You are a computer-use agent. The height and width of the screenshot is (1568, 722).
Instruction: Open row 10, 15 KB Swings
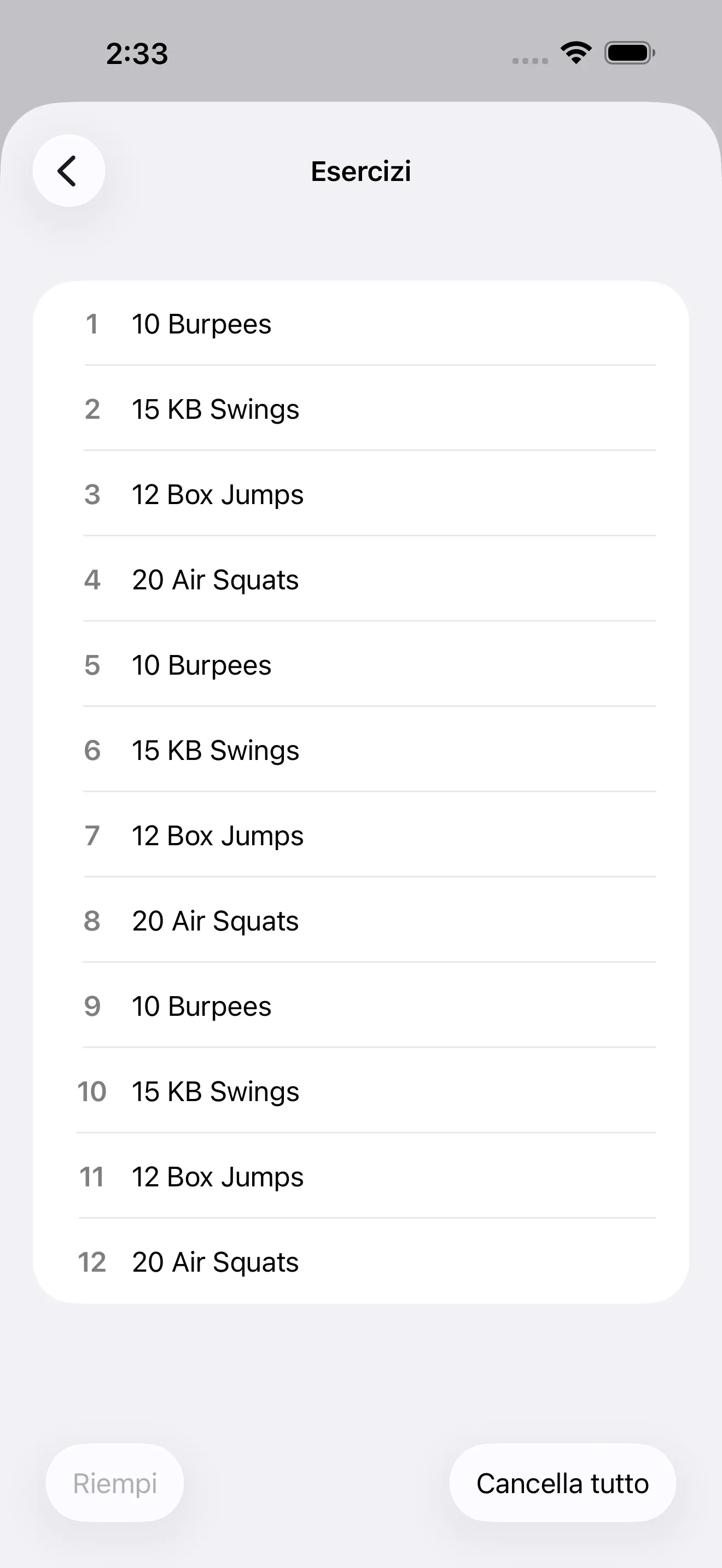click(x=360, y=1091)
